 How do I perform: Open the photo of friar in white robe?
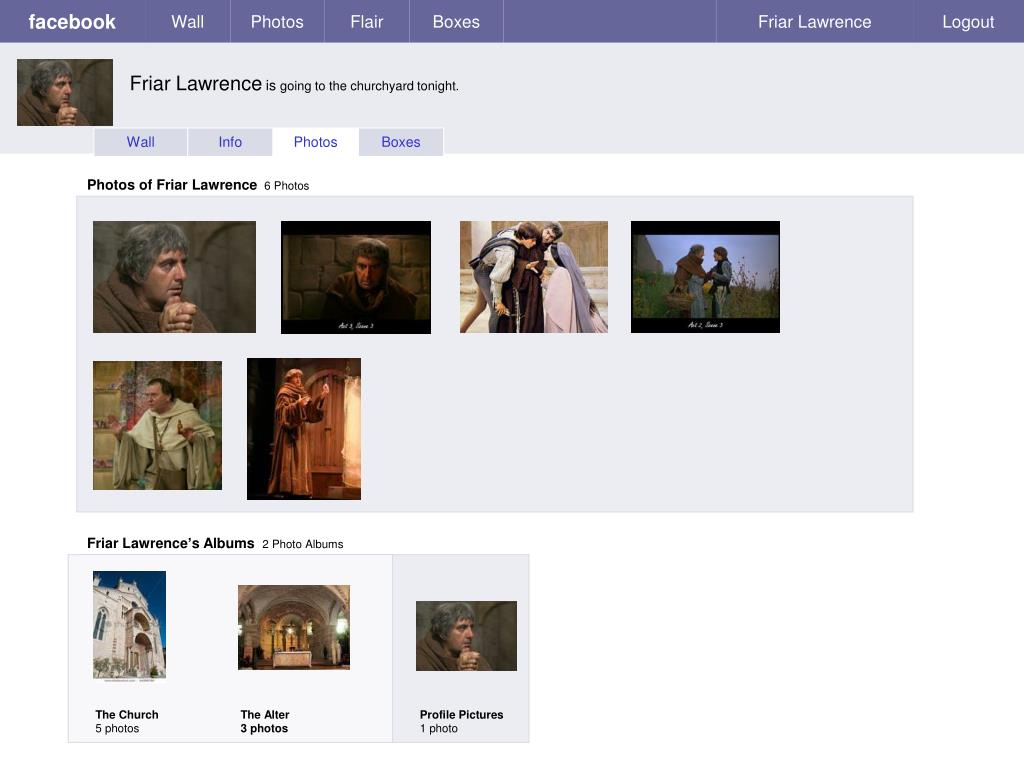157,425
